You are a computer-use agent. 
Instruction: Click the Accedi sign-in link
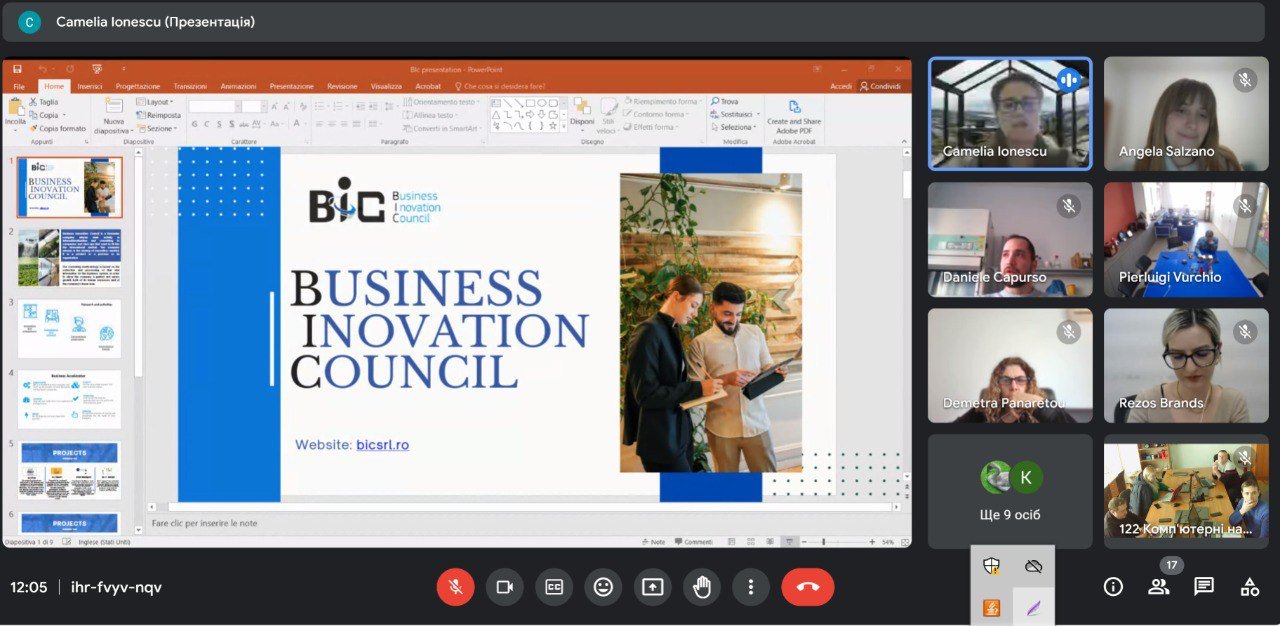[841, 86]
